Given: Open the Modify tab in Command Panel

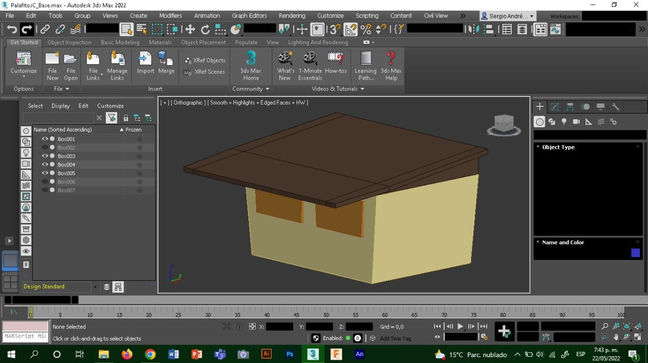Looking at the screenshot, I should (555, 107).
